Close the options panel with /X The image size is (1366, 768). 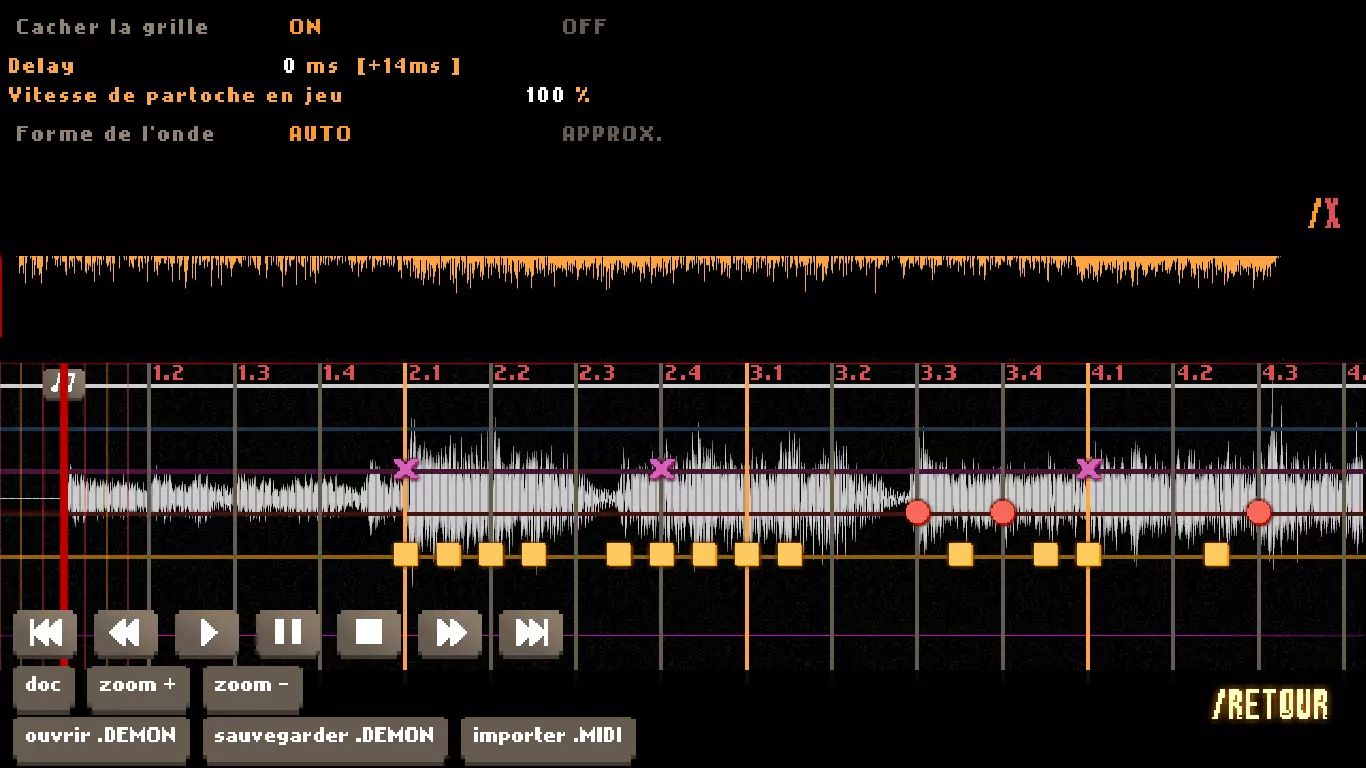click(x=1325, y=213)
